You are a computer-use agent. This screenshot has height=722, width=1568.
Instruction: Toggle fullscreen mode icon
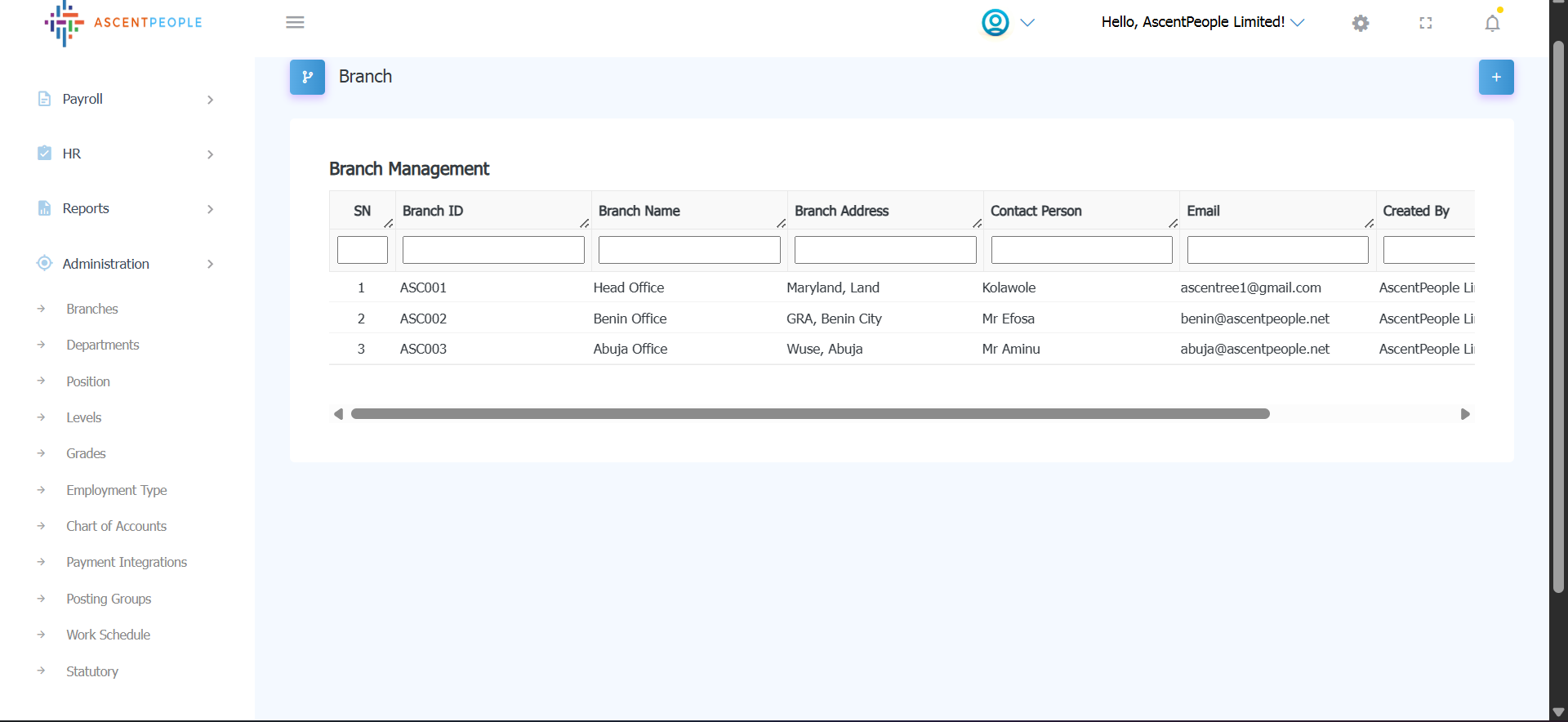tap(1426, 23)
